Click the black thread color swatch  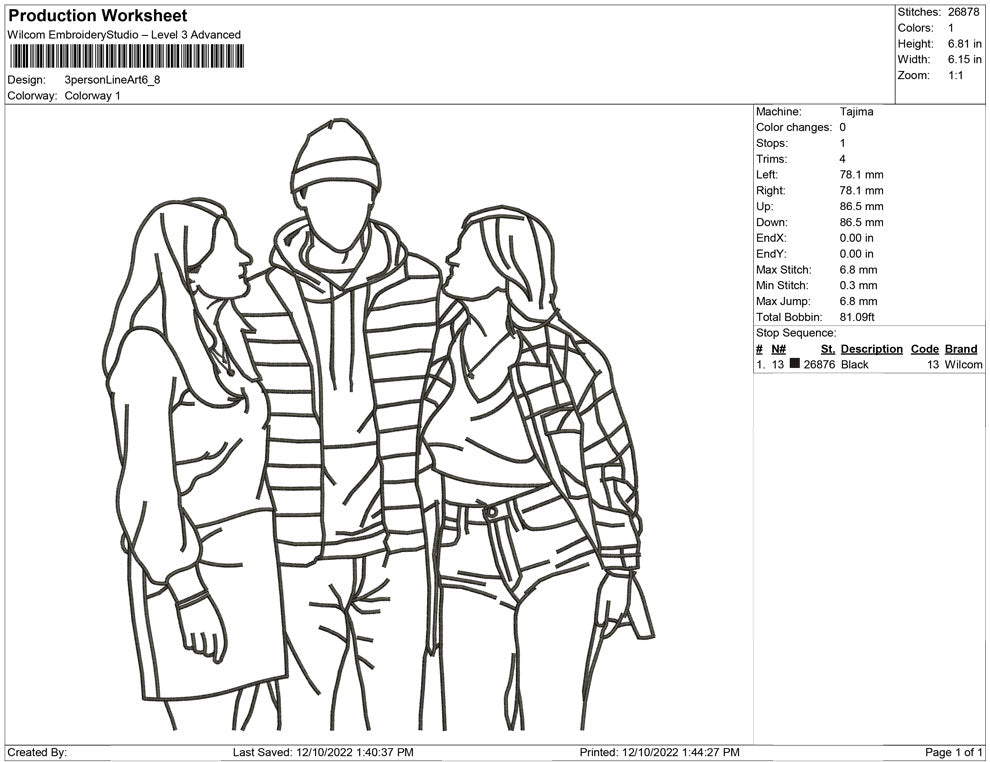tap(794, 365)
